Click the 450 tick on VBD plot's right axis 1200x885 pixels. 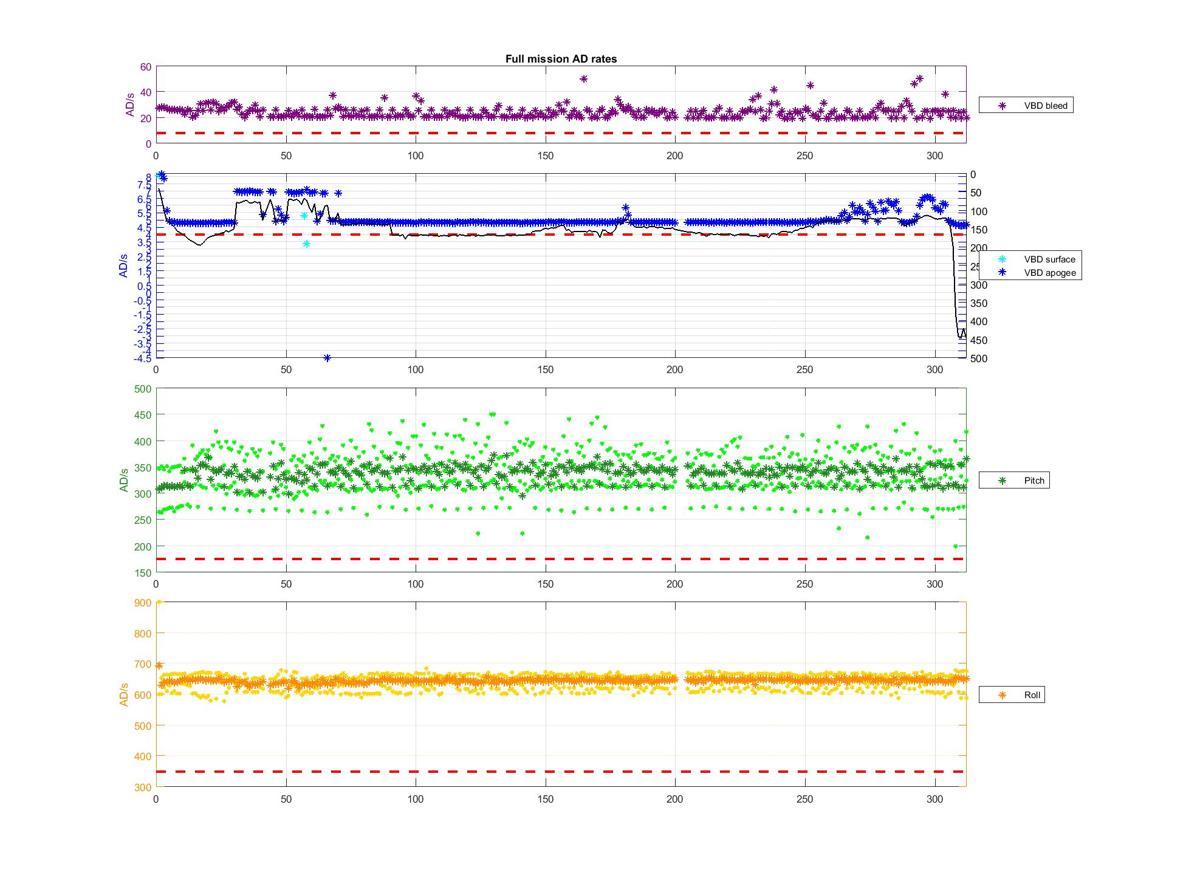[x=977, y=340]
